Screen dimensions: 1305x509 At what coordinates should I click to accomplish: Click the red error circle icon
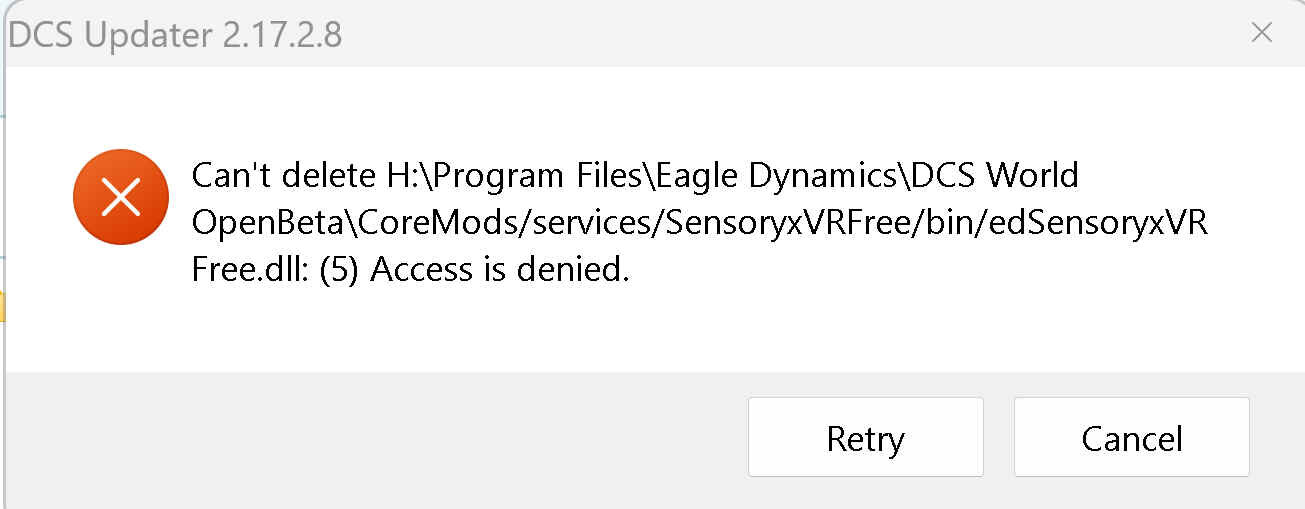pyautogui.click(x=121, y=196)
